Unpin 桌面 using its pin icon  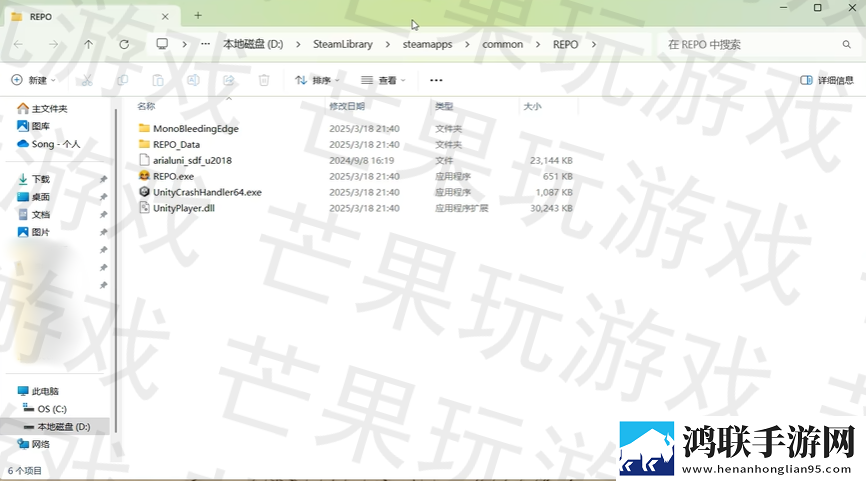click(103, 197)
